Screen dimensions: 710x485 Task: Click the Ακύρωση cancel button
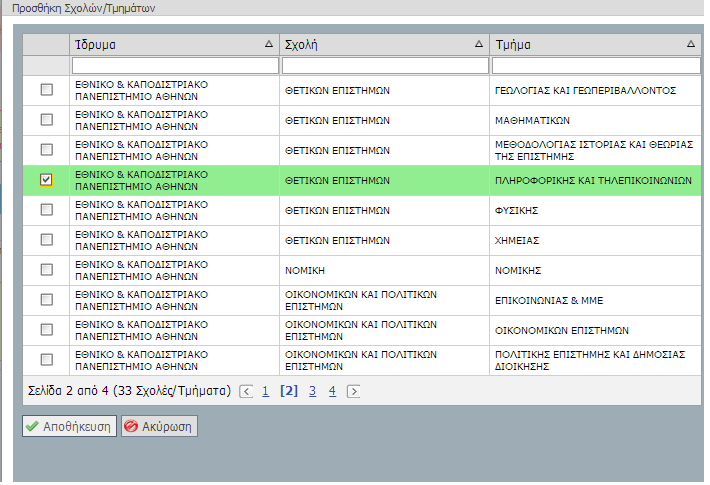pos(159,426)
